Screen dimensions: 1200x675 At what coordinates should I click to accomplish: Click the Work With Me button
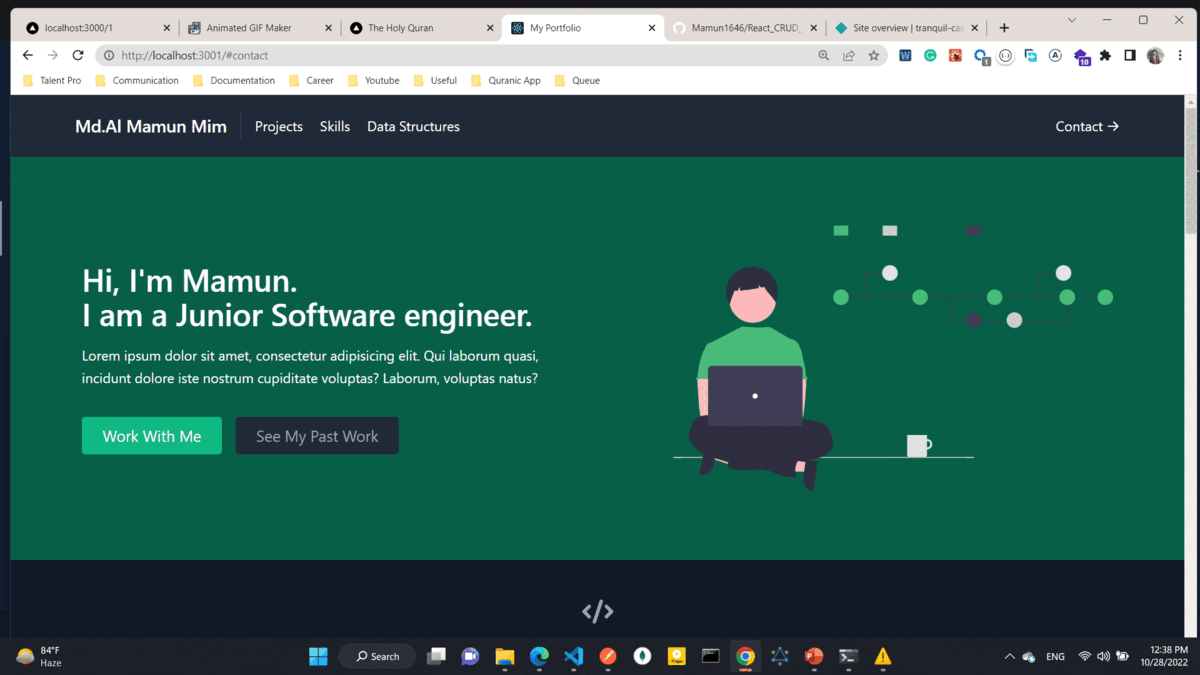pos(152,436)
